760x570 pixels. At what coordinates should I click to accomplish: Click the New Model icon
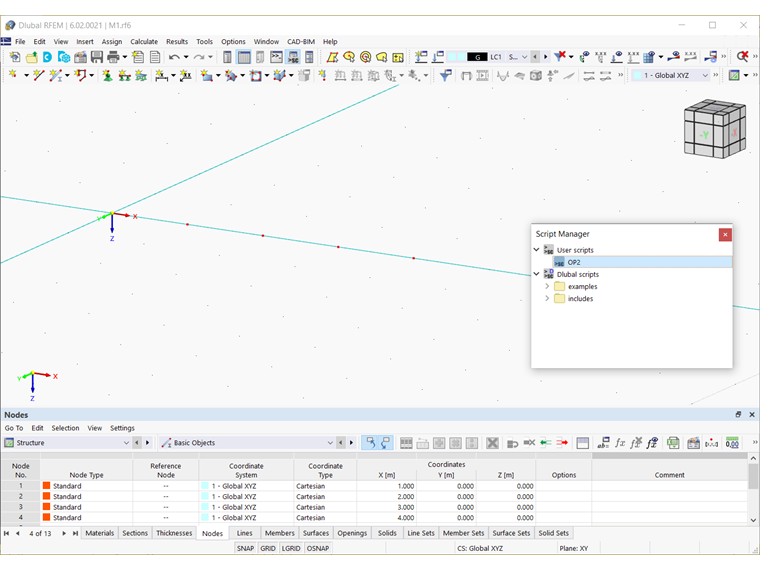[15, 57]
